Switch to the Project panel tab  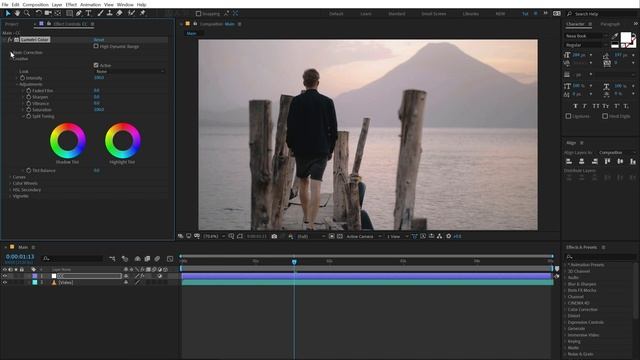tap(12, 24)
